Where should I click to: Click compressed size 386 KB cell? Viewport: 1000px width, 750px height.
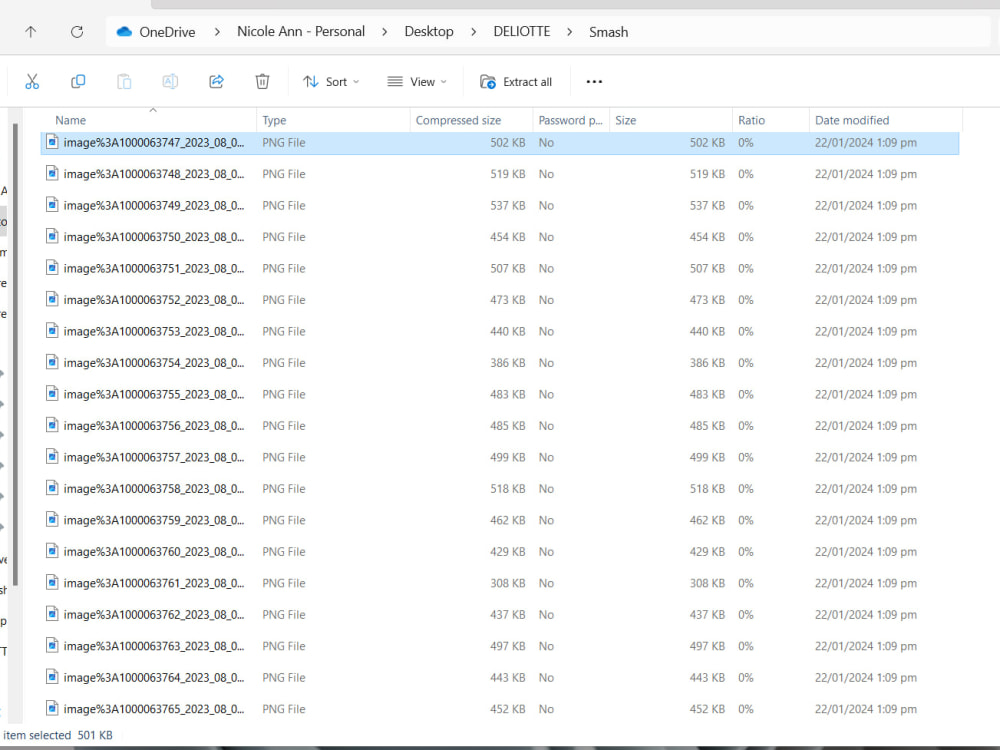point(508,363)
